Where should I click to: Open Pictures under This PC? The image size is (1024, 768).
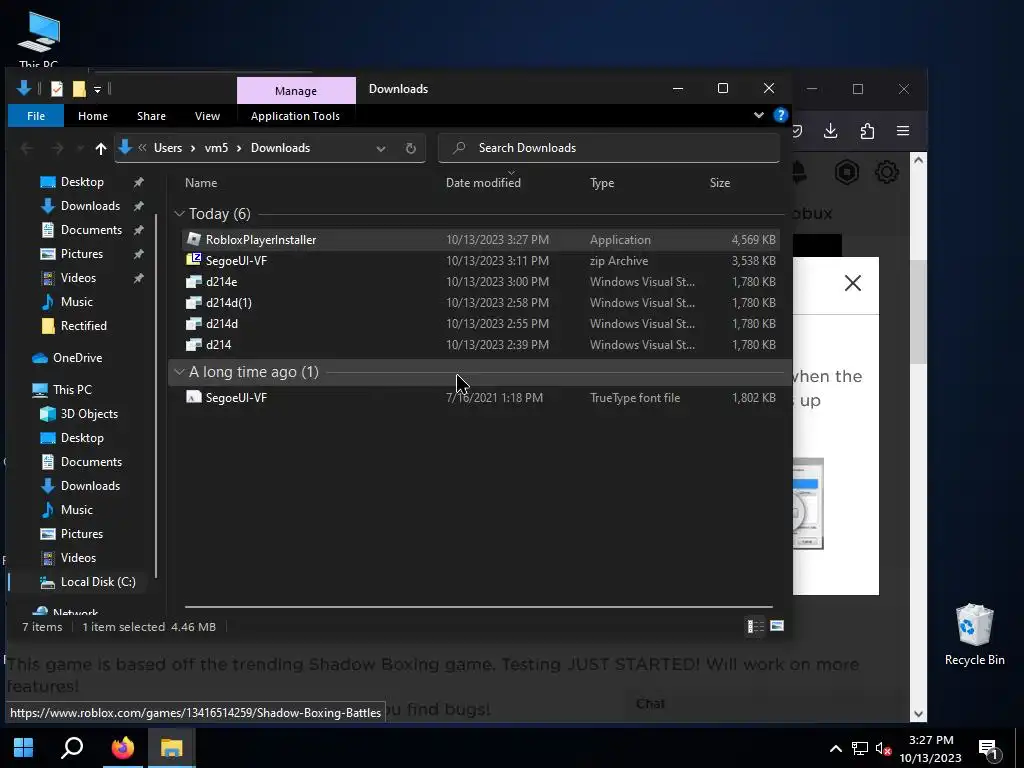(x=82, y=534)
